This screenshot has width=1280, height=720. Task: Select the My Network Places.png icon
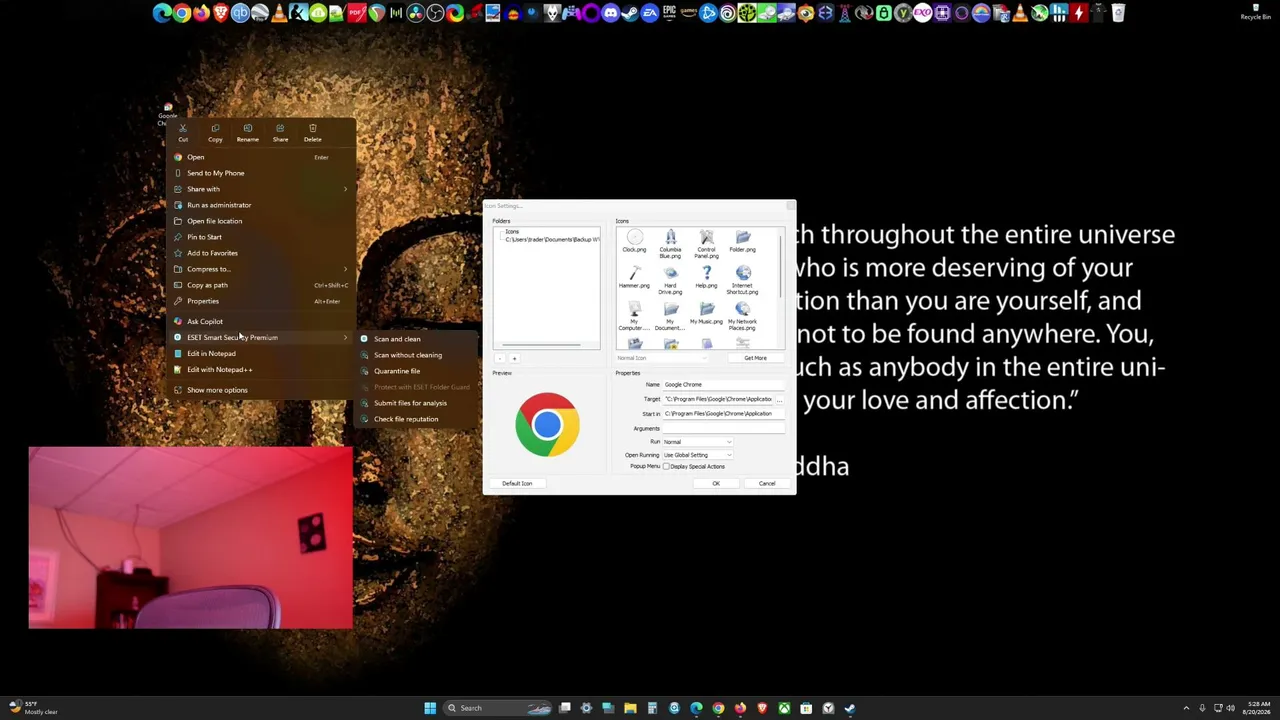742,316
